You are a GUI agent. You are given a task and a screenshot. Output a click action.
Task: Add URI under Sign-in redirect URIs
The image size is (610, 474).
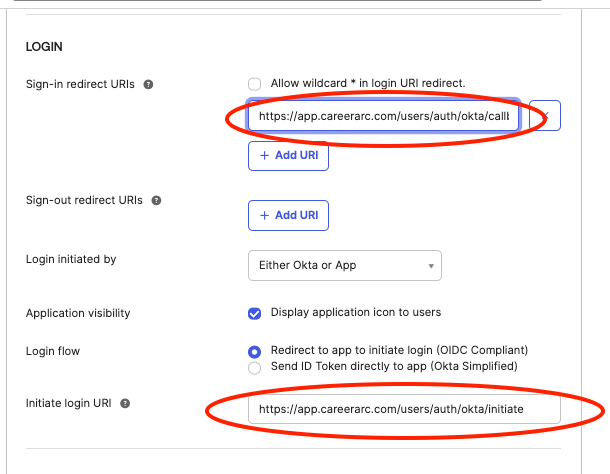(288, 156)
